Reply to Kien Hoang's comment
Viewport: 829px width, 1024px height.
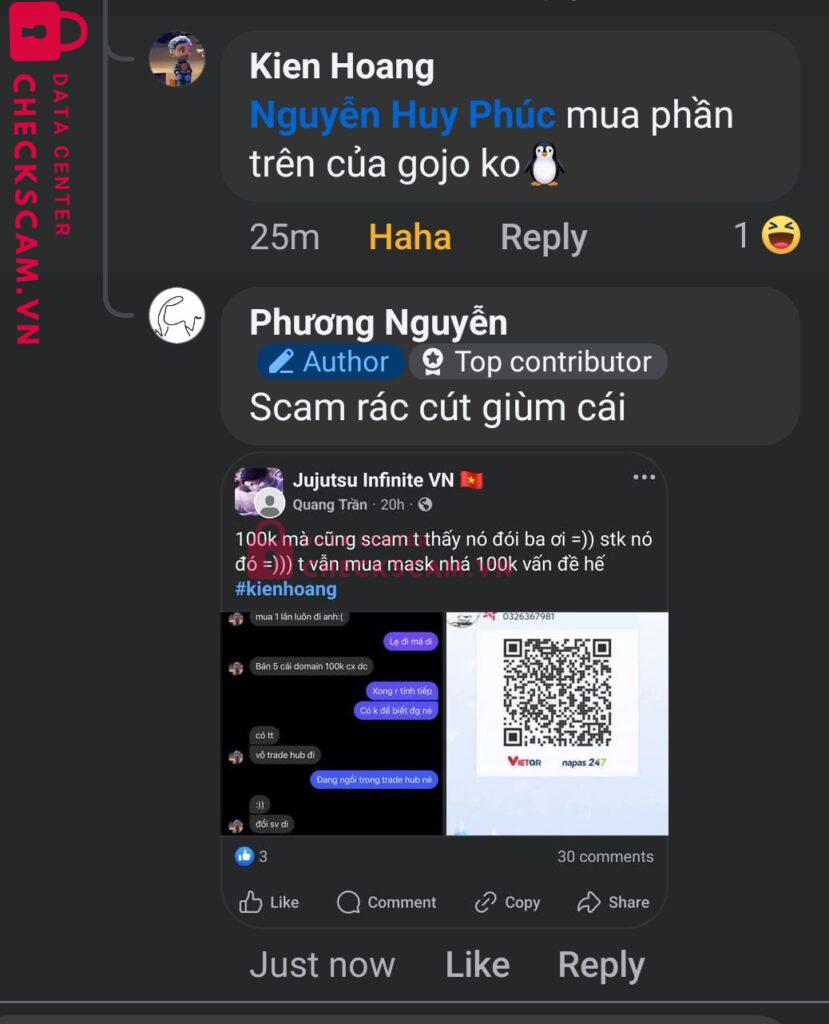544,237
